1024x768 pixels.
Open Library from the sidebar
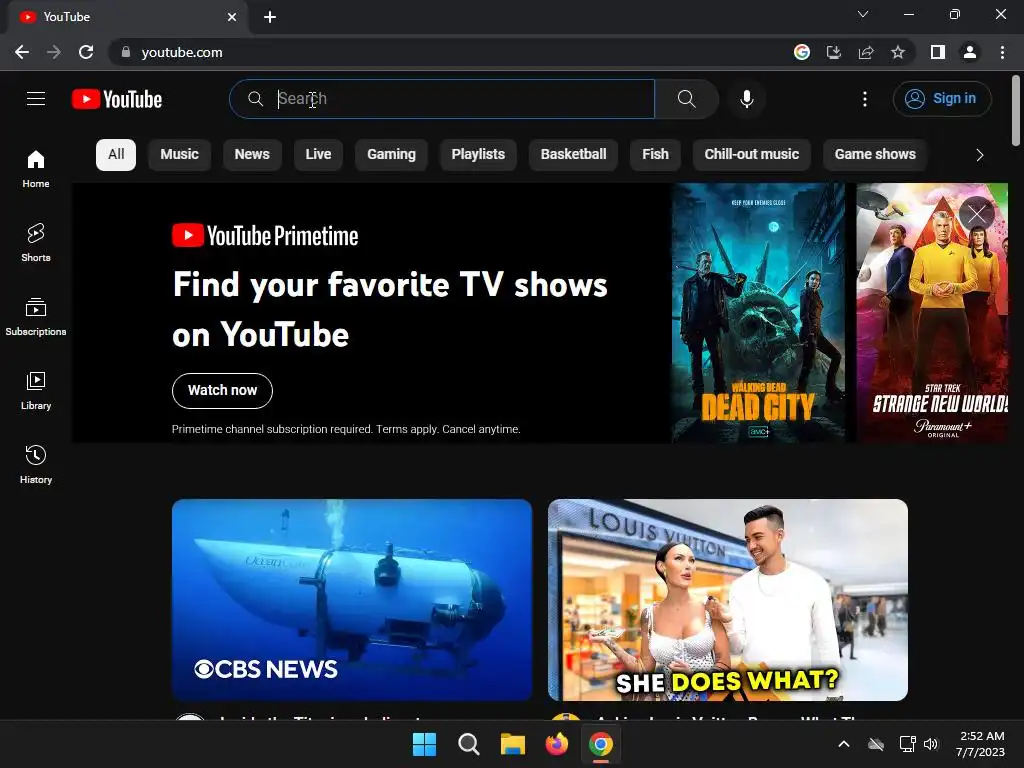[x=36, y=391]
